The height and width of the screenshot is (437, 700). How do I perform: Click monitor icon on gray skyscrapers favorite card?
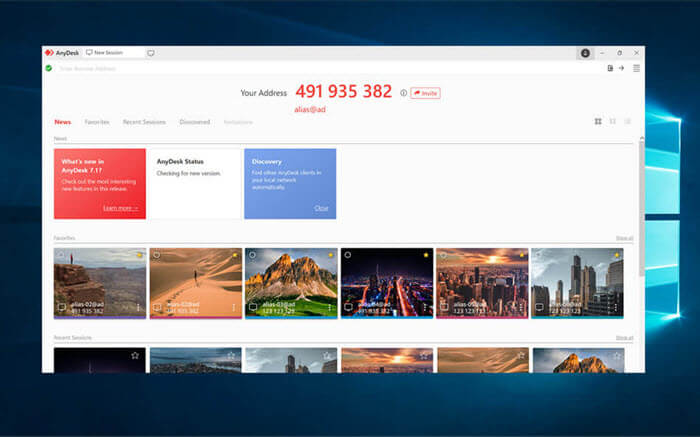click(539, 307)
